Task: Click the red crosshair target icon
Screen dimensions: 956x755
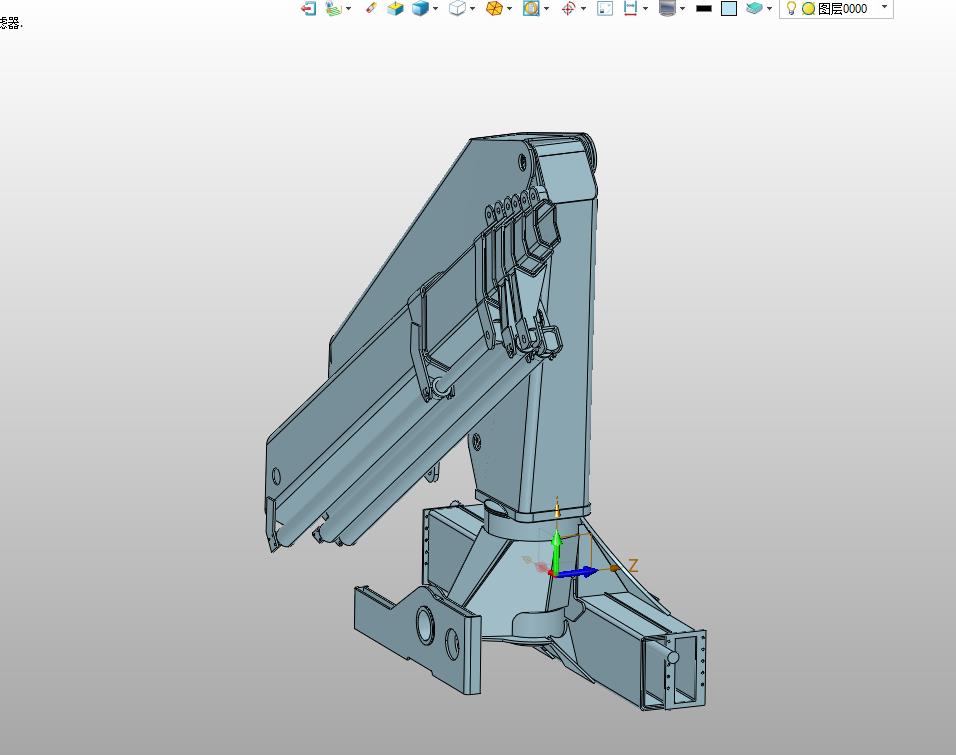Action: 568,9
